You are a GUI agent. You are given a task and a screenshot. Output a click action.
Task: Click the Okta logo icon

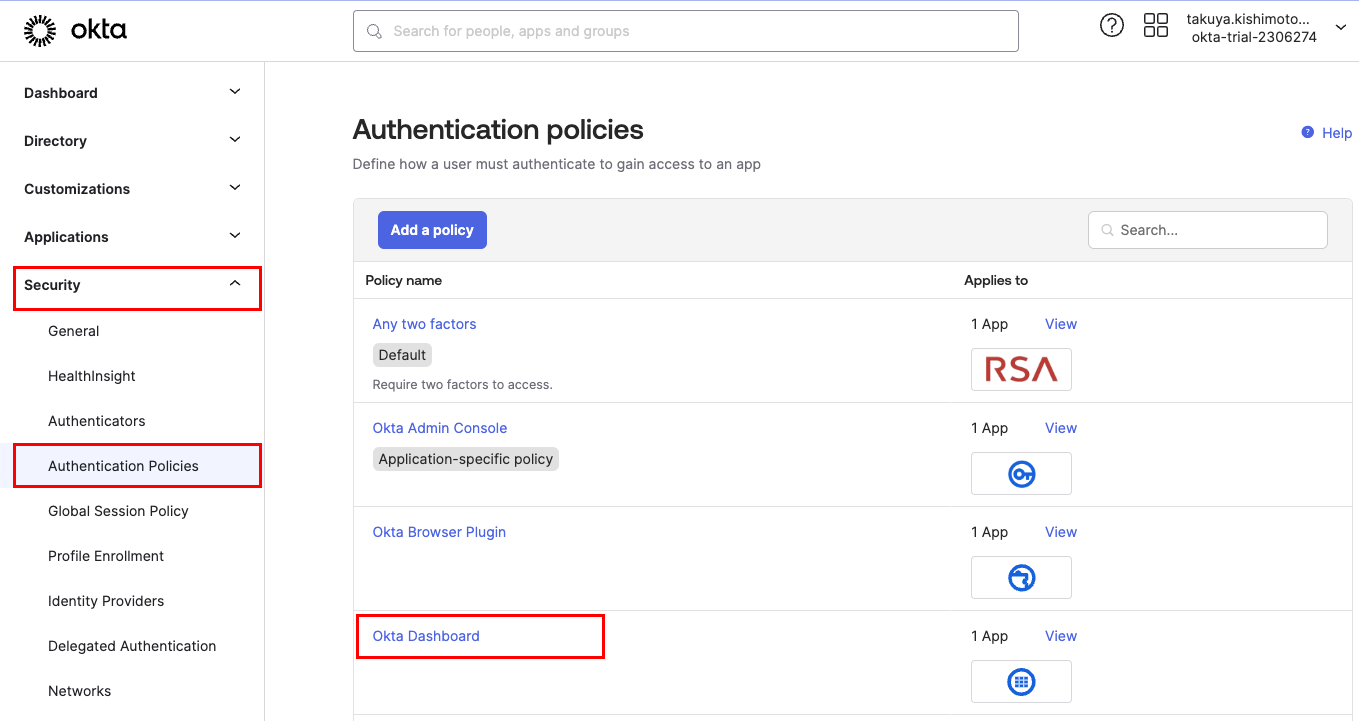[40, 31]
